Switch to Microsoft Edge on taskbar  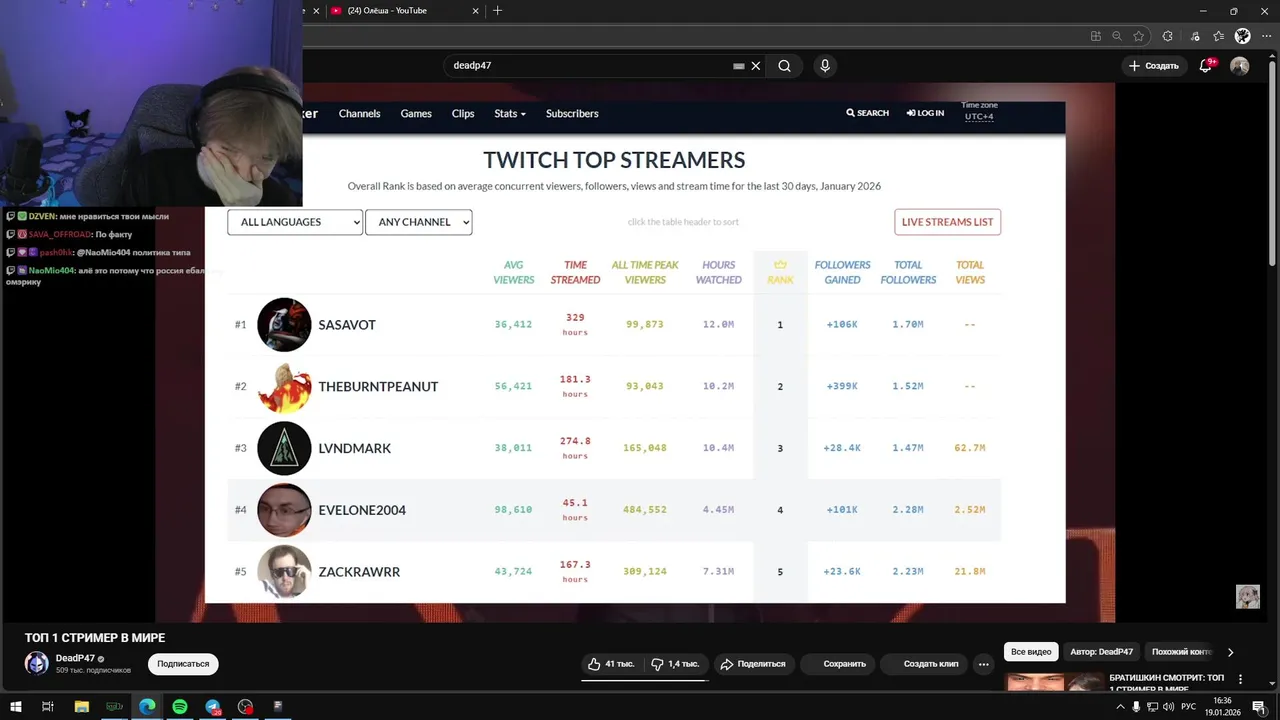[147, 707]
